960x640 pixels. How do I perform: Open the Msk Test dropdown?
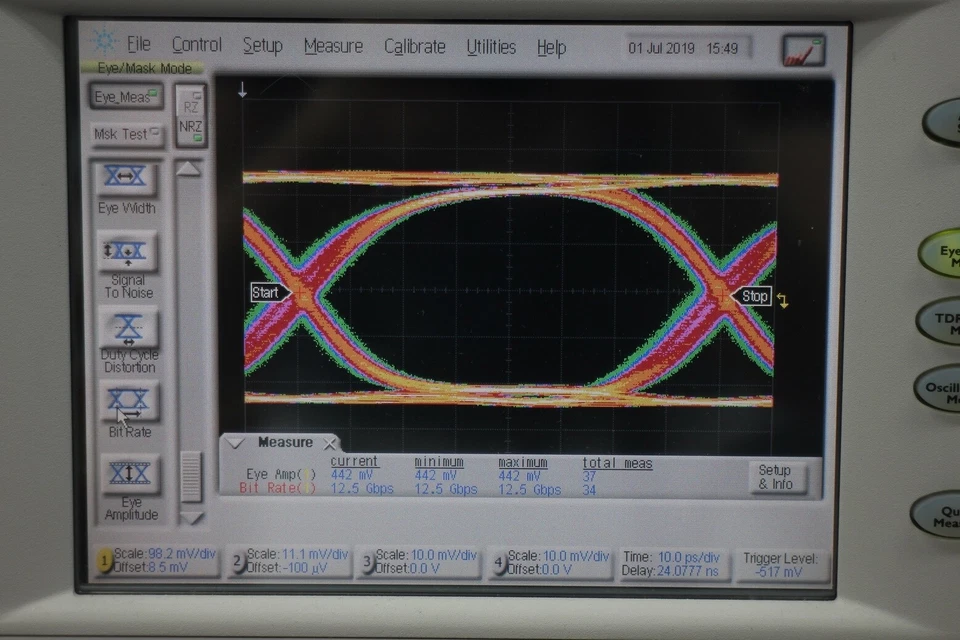click(x=125, y=133)
